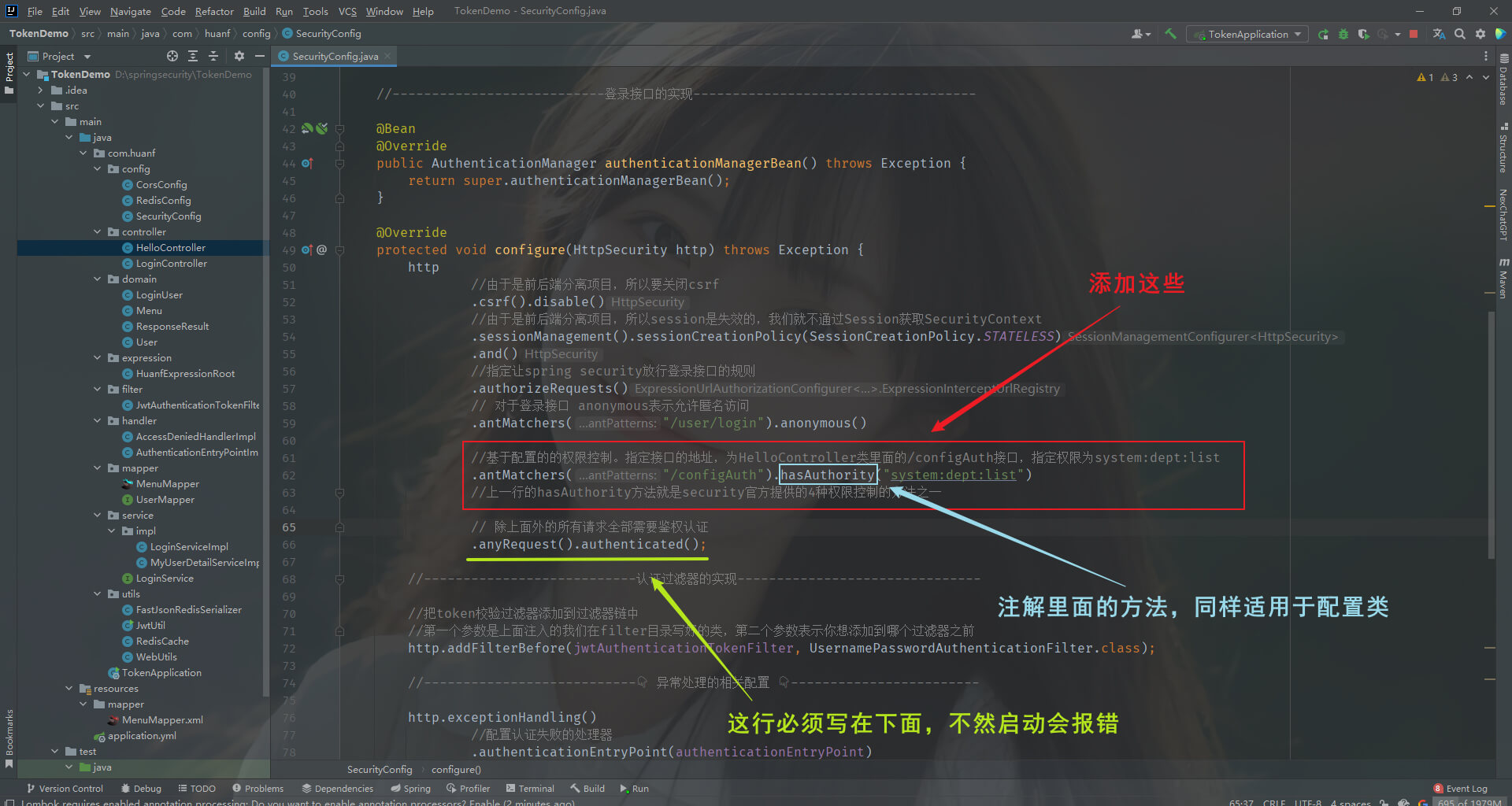Screen dimensions: 1512x806
Task: Collapse the utils folder
Action: [98, 593]
